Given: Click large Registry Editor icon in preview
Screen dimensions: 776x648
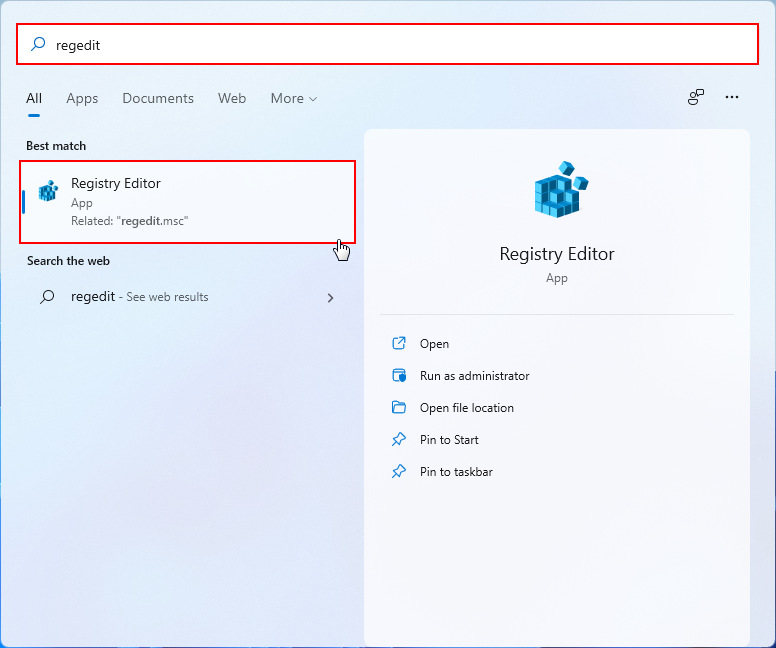Looking at the screenshot, I should coord(561,189).
